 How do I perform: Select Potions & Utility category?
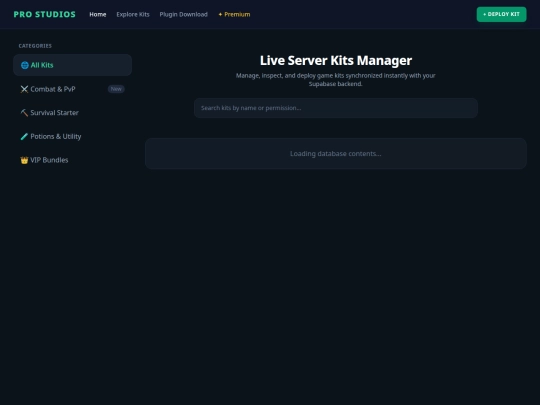point(73,137)
